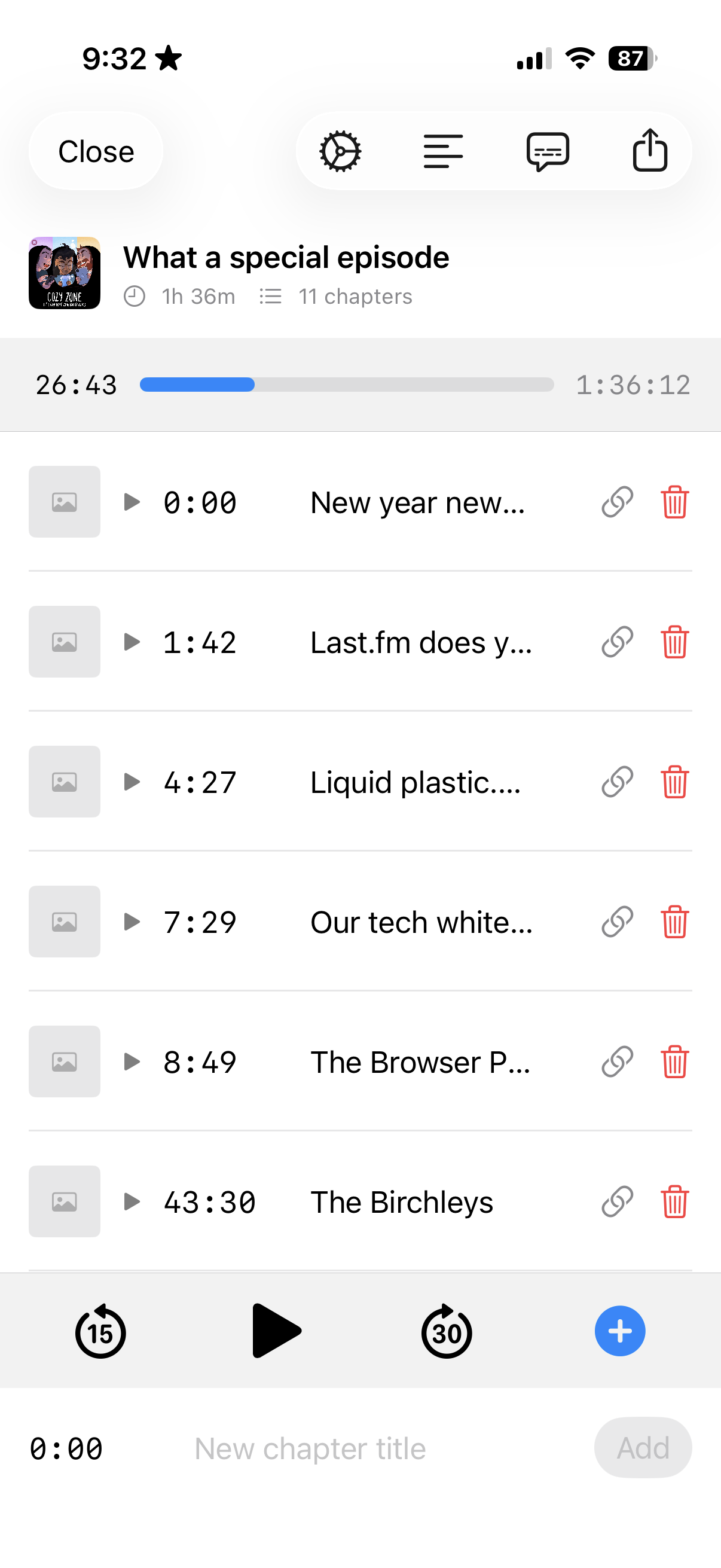This screenshot has height=1568, width=721.
Task: Add link to "Our tech white..." chapter
Action: pyautogui.click(x=617, y=922)
